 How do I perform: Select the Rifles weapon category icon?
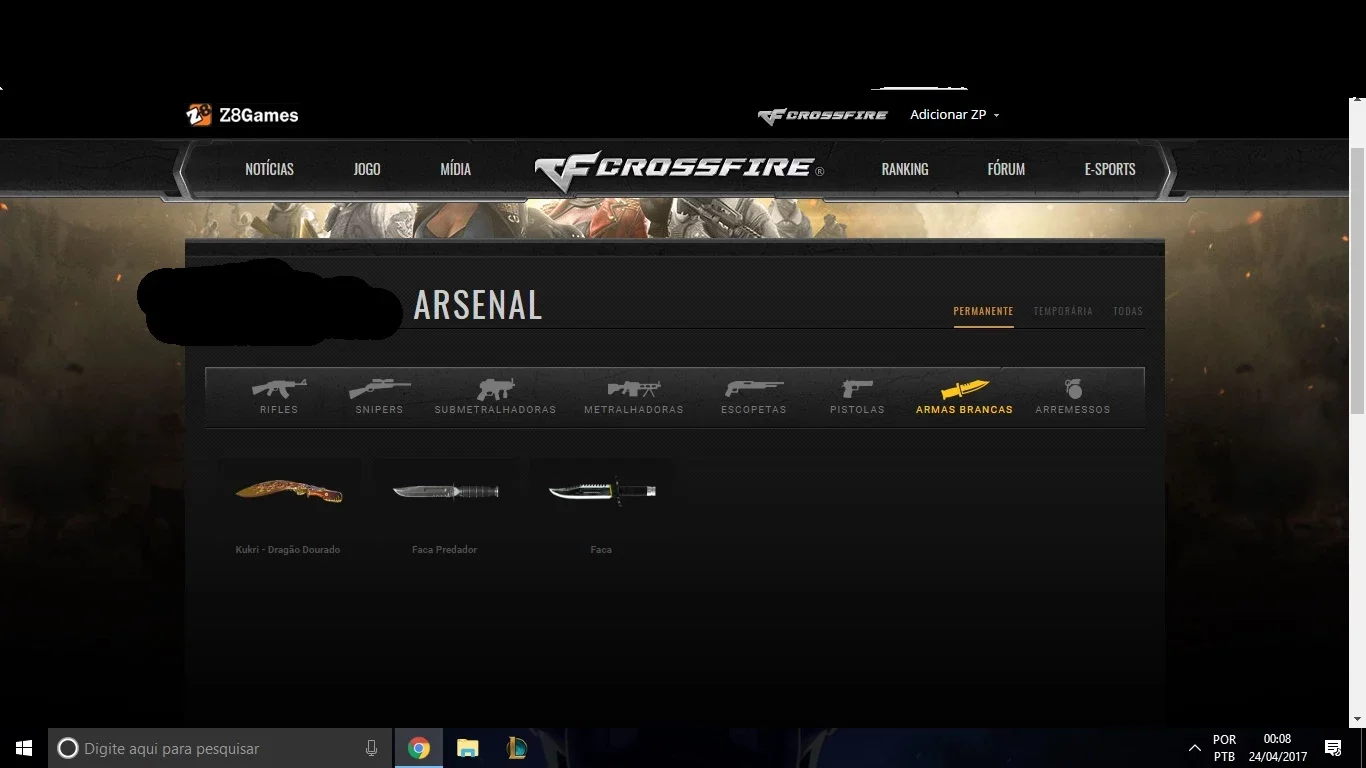coord(279,388)
